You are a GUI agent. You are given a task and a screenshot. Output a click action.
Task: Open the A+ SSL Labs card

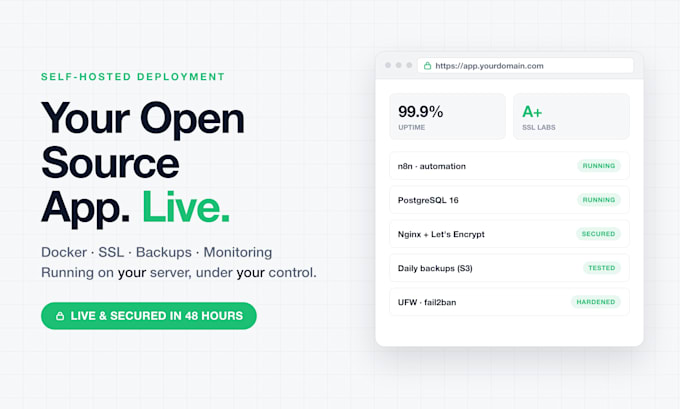click(x=571, y=117)
